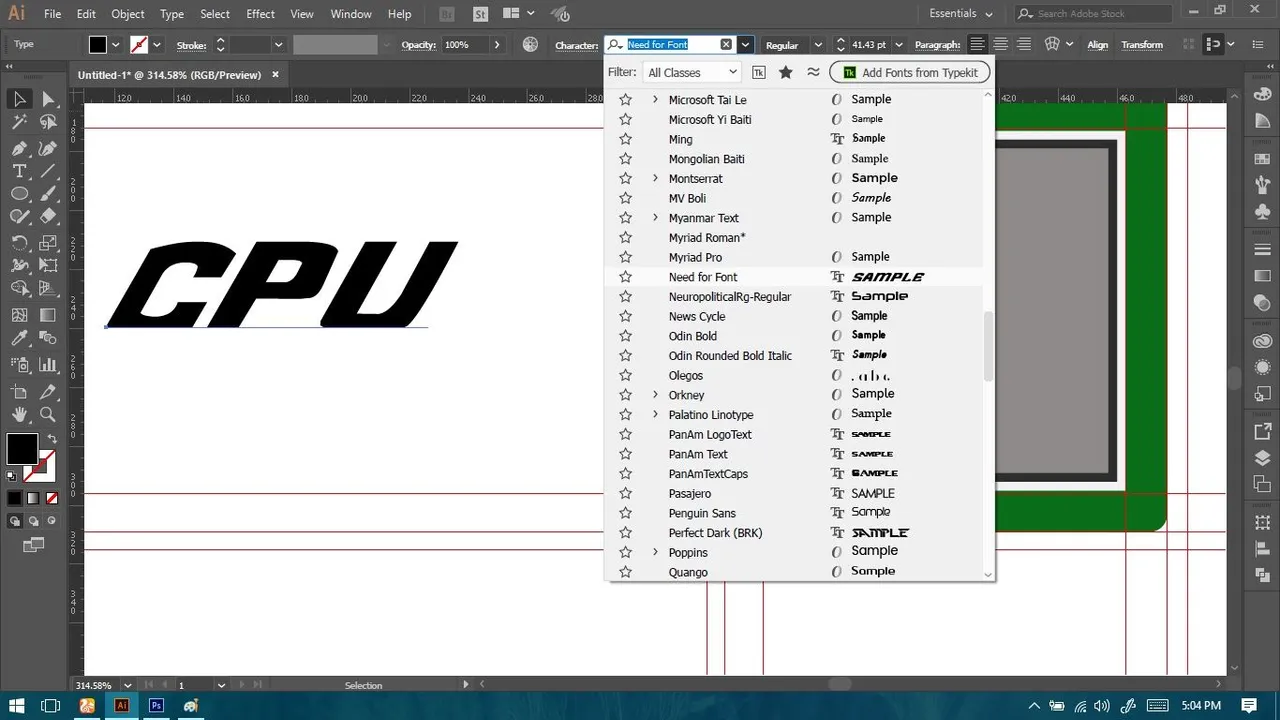Open the Type menu

point(172,14)
